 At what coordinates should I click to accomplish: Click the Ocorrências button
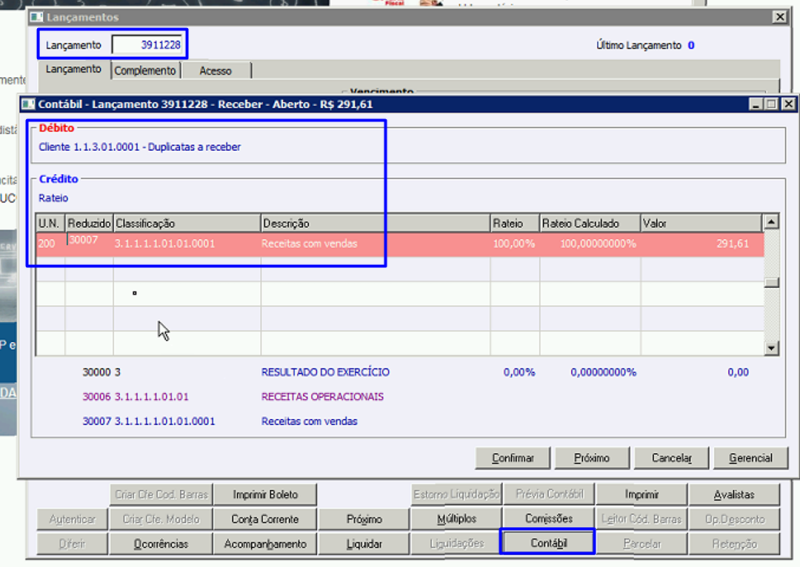[161, 544]
